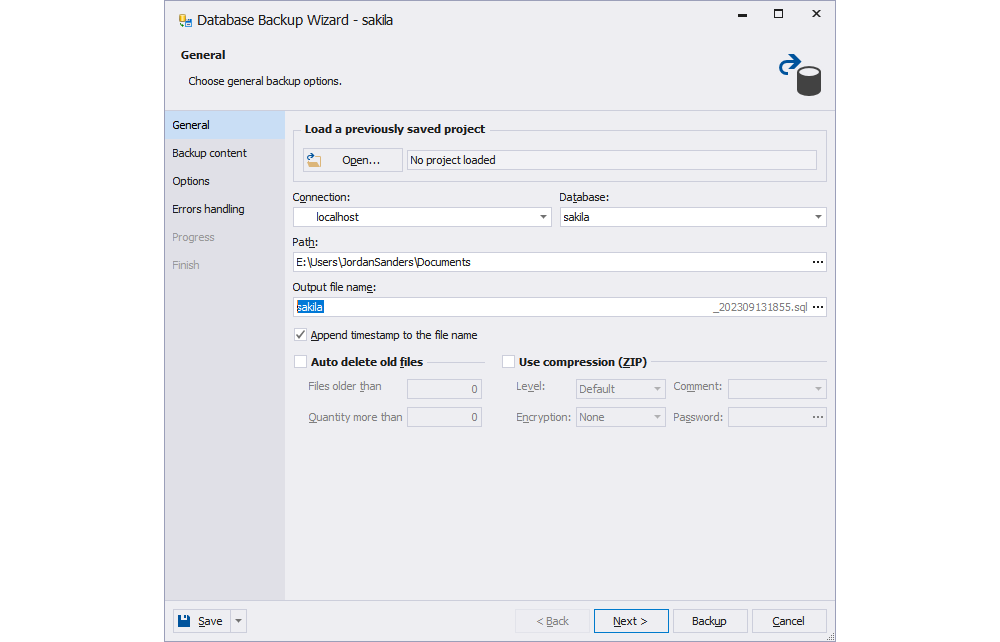This screenshot has height=642, width=1000.
Task: Open the Connection dropdown showing localhost
Action: click(x=543, y=216)
